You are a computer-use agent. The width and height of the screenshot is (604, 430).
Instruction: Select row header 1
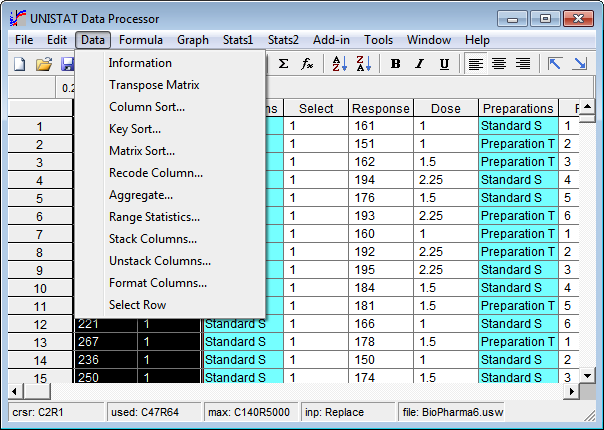coord(40,126)
